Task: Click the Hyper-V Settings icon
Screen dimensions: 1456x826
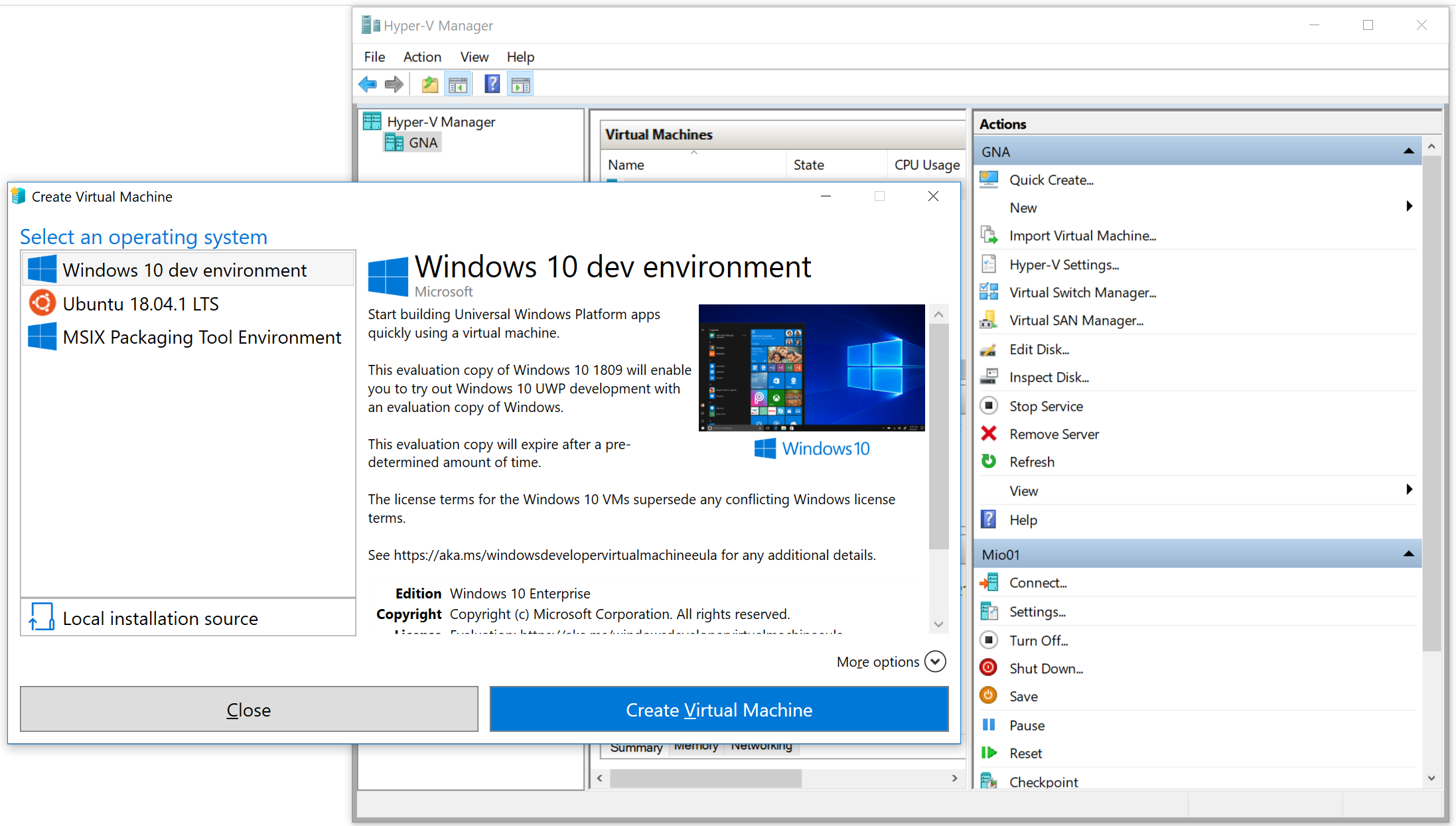Action: 989,264
